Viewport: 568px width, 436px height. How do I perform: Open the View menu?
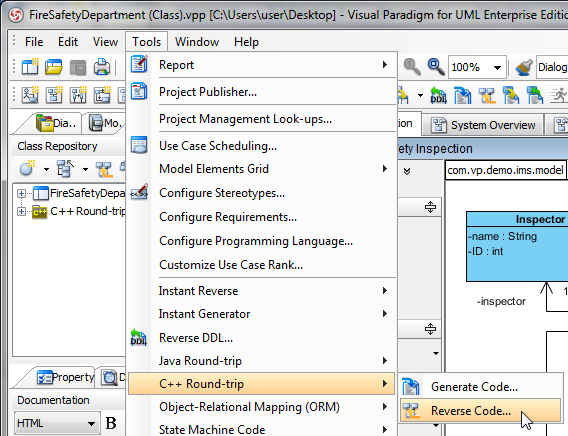[105, 42]
